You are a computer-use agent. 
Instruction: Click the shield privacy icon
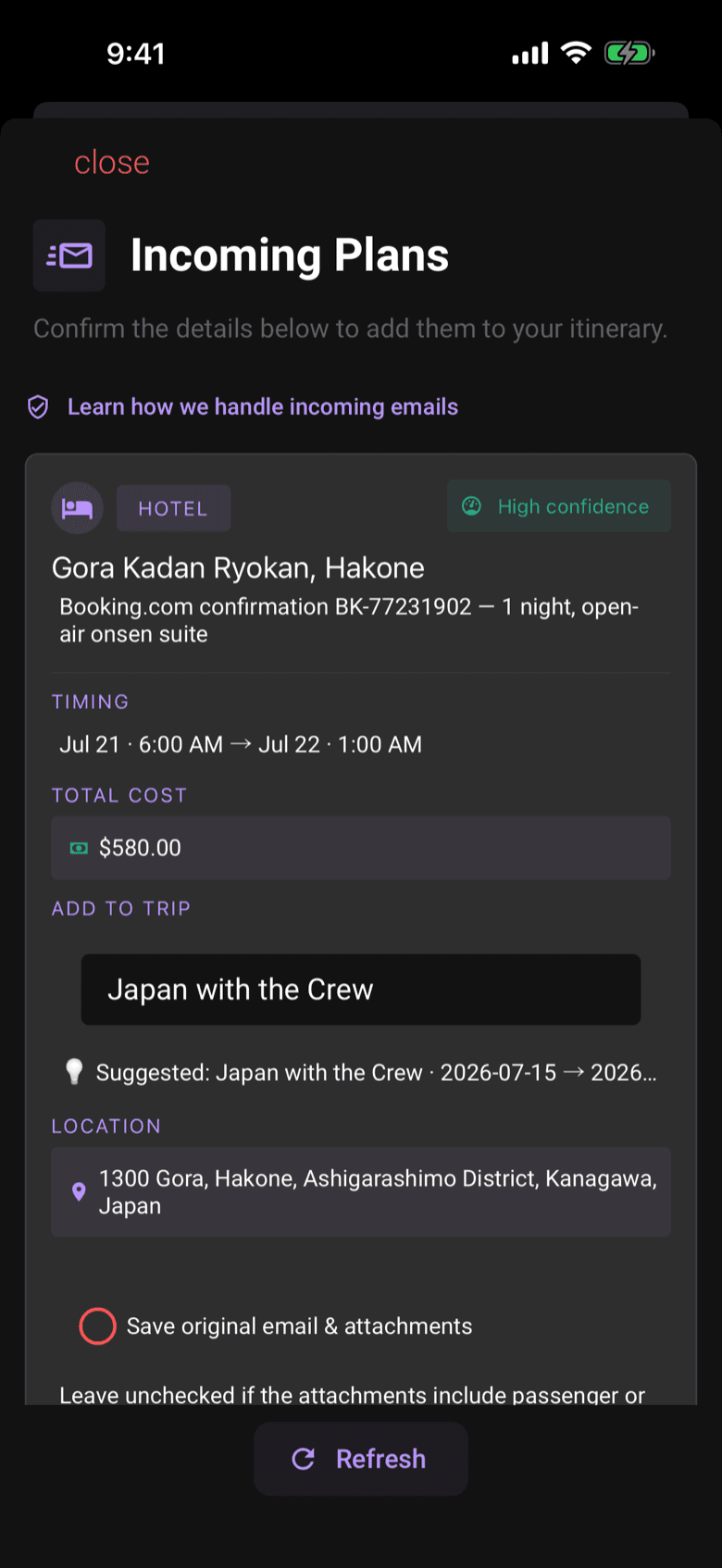38,407
